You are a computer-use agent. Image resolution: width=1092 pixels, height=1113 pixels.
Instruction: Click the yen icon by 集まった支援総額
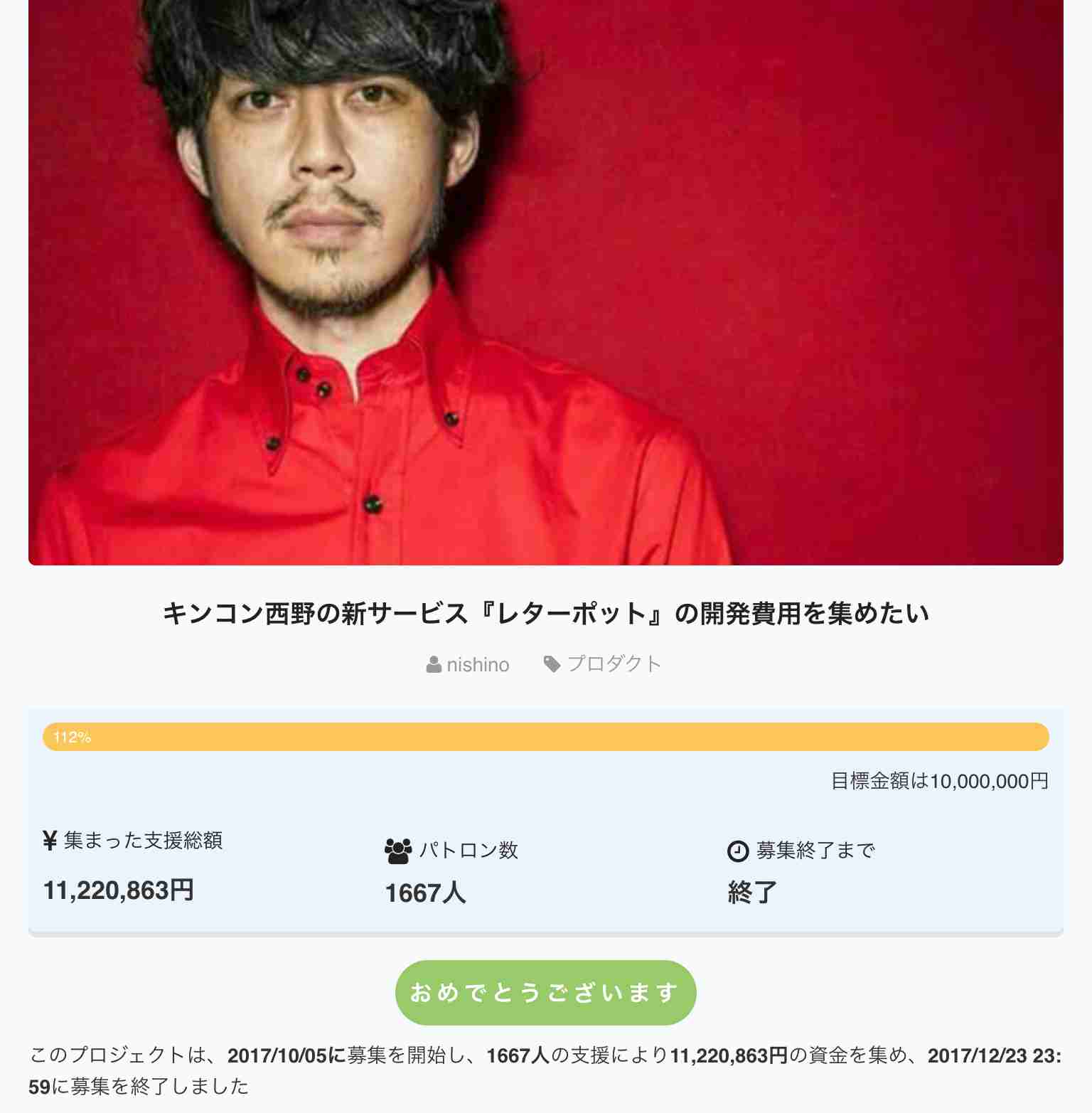(50, 841)
